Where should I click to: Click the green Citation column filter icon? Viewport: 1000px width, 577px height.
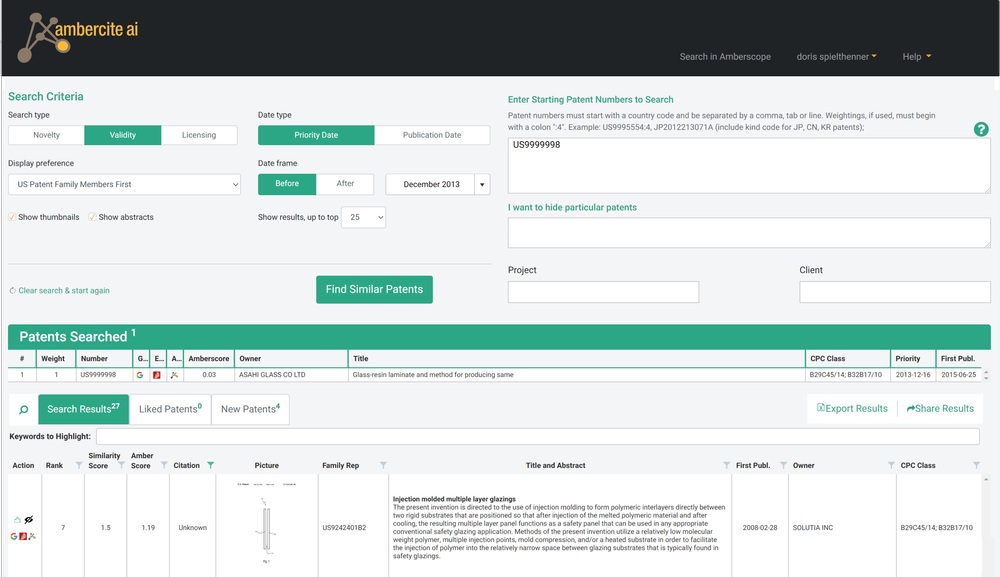210,465
